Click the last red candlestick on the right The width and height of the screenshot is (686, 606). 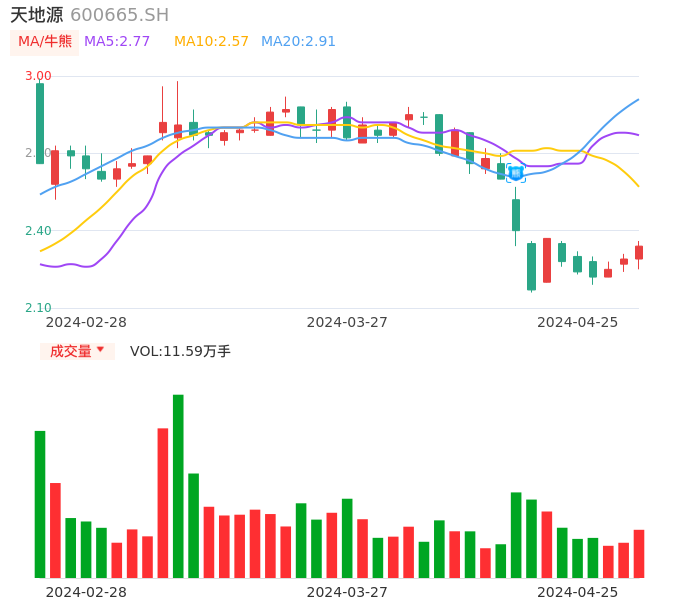[639, 252]
